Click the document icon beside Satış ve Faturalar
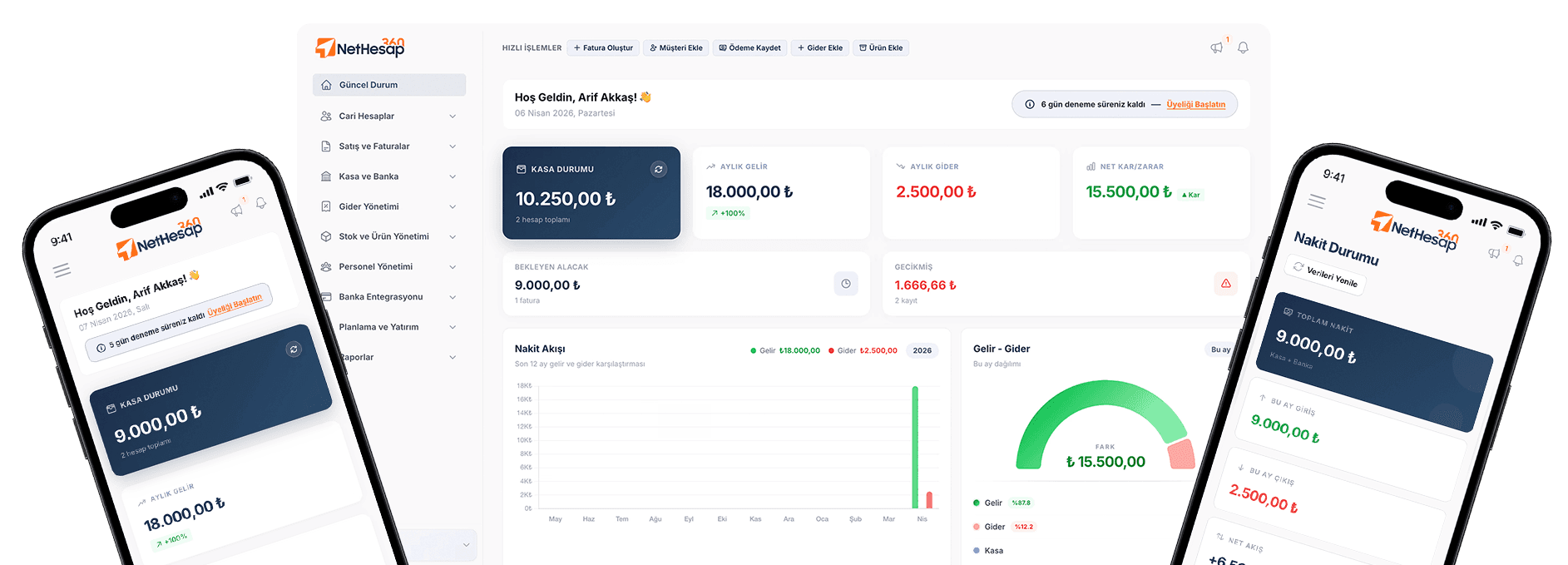 pos(326,146)
